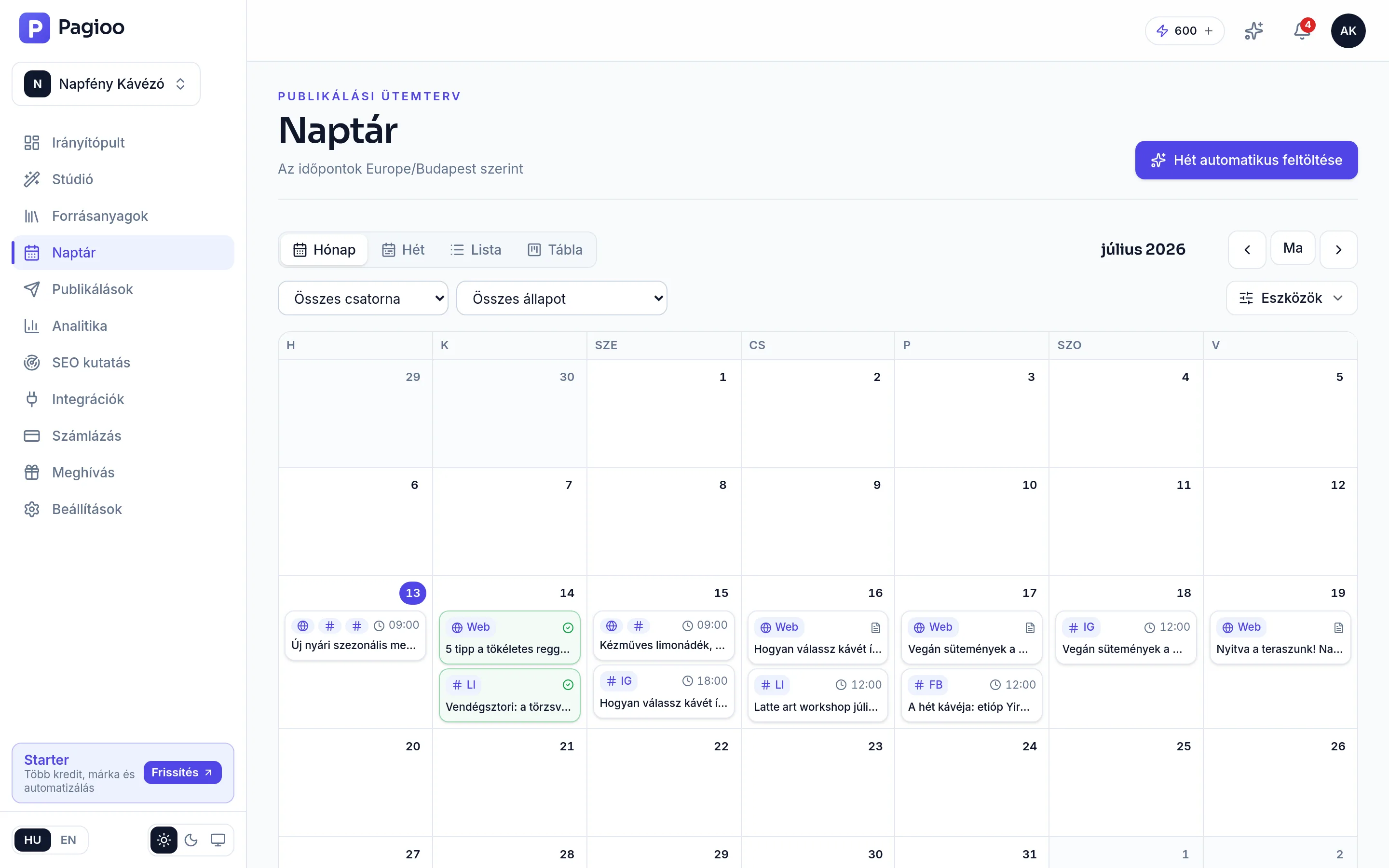The height and width of the screenshot is (868, 1389).
Task: Open Stúdió in the sidebar
Action: point(123,179)
